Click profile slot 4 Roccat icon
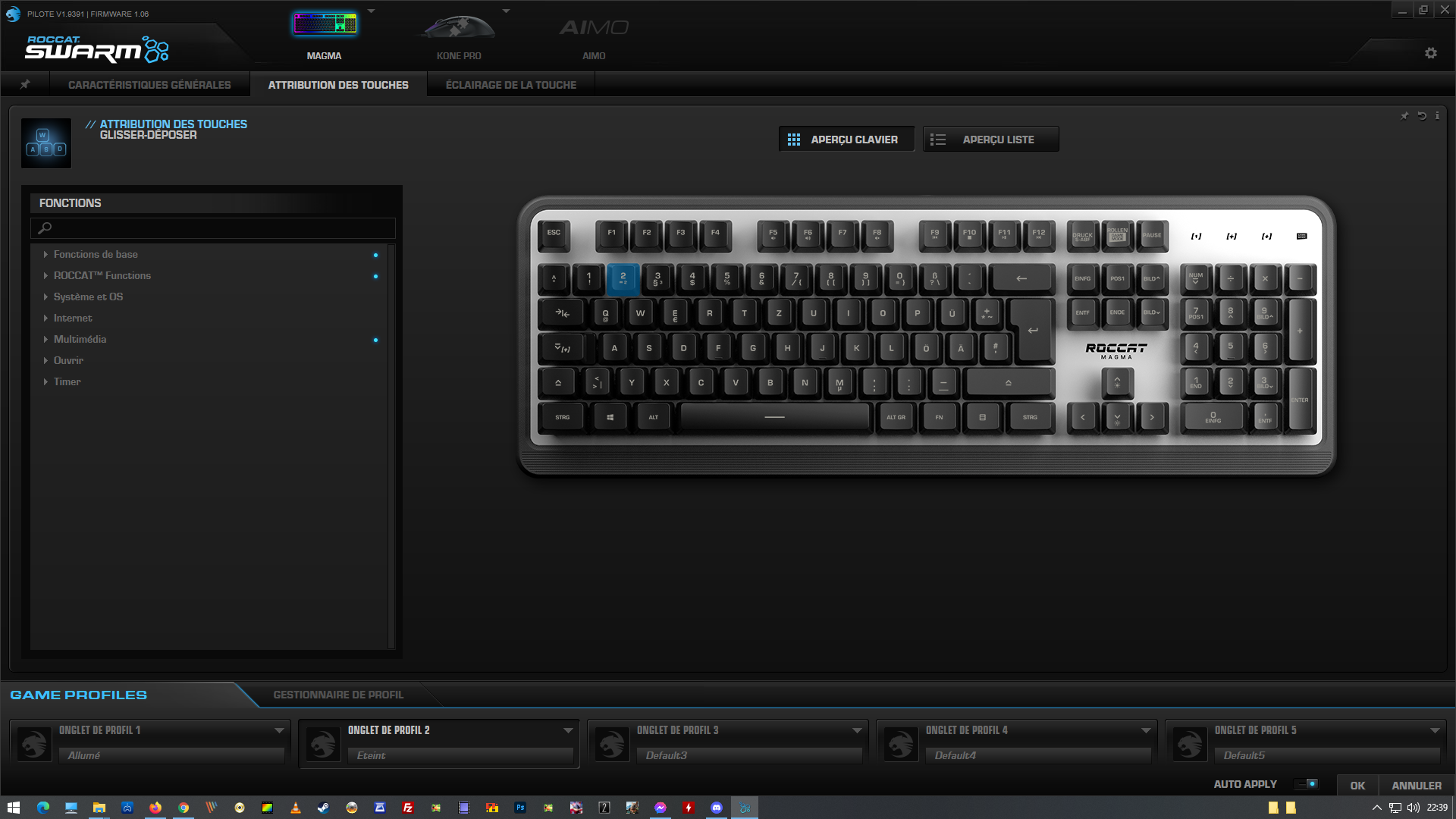This screenshot has height=819, width=1456. click(x=901, y=743)
